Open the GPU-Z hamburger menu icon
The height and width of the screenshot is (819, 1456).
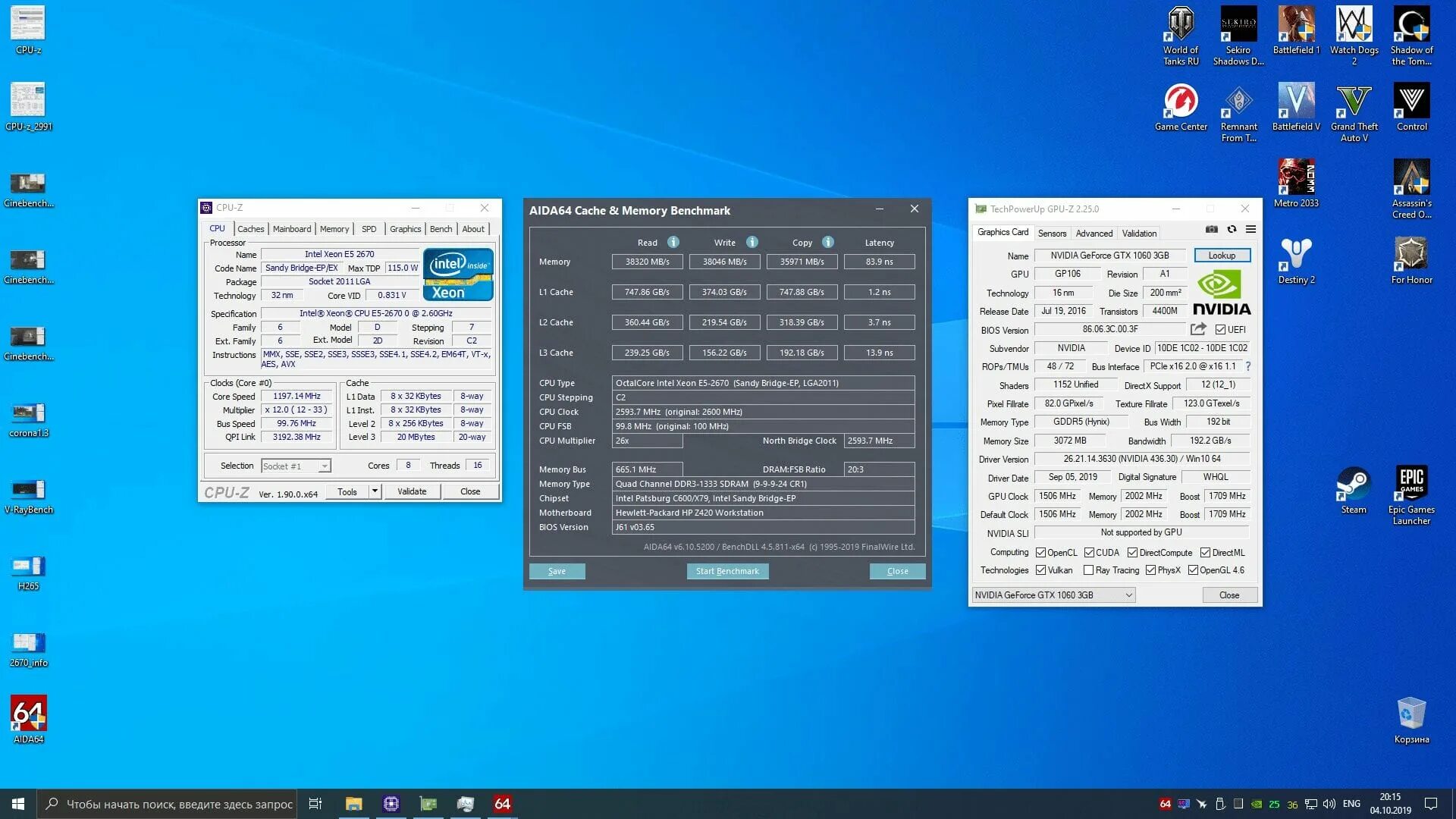(1250, 229)
